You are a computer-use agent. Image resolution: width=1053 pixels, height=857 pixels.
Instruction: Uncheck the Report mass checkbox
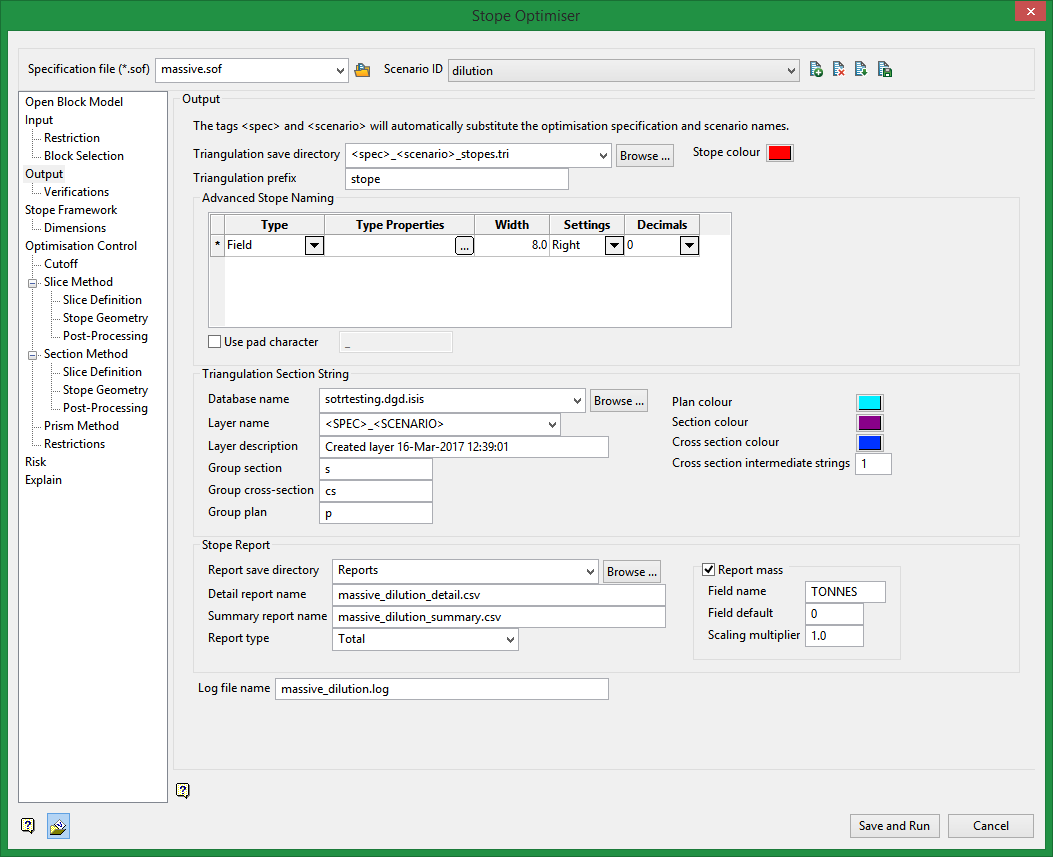708,570
